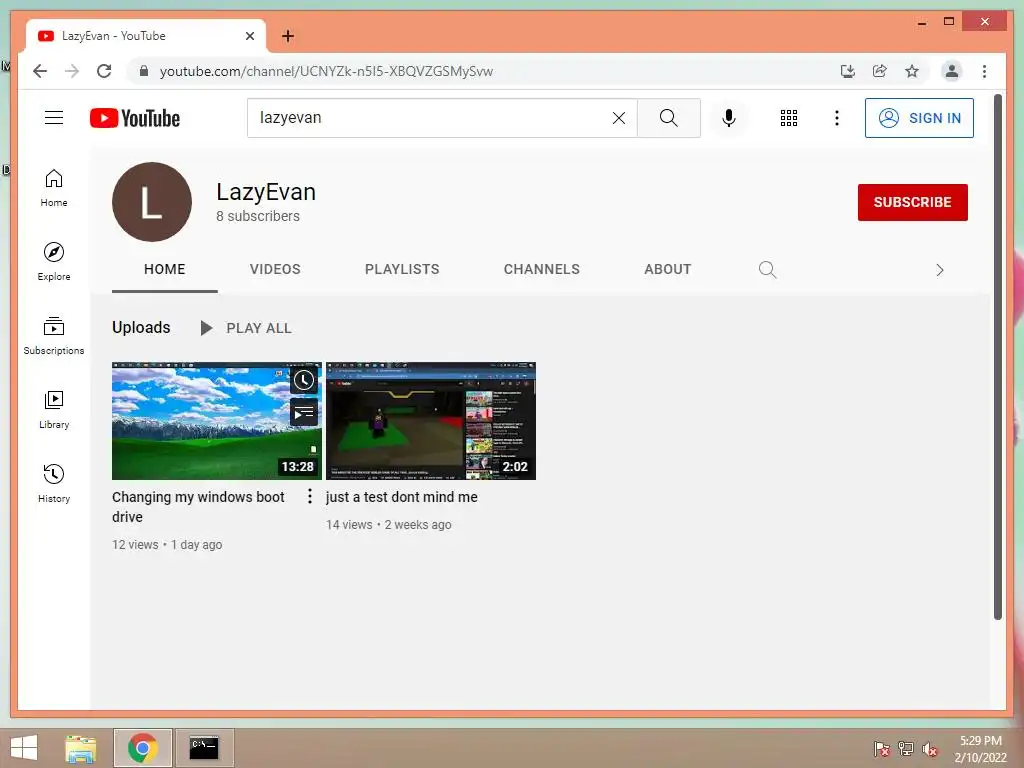The width and height of the screenshot is (1024, 768).
Task: Open video titled Changing my windows boot drive
Action: (198, 507)
